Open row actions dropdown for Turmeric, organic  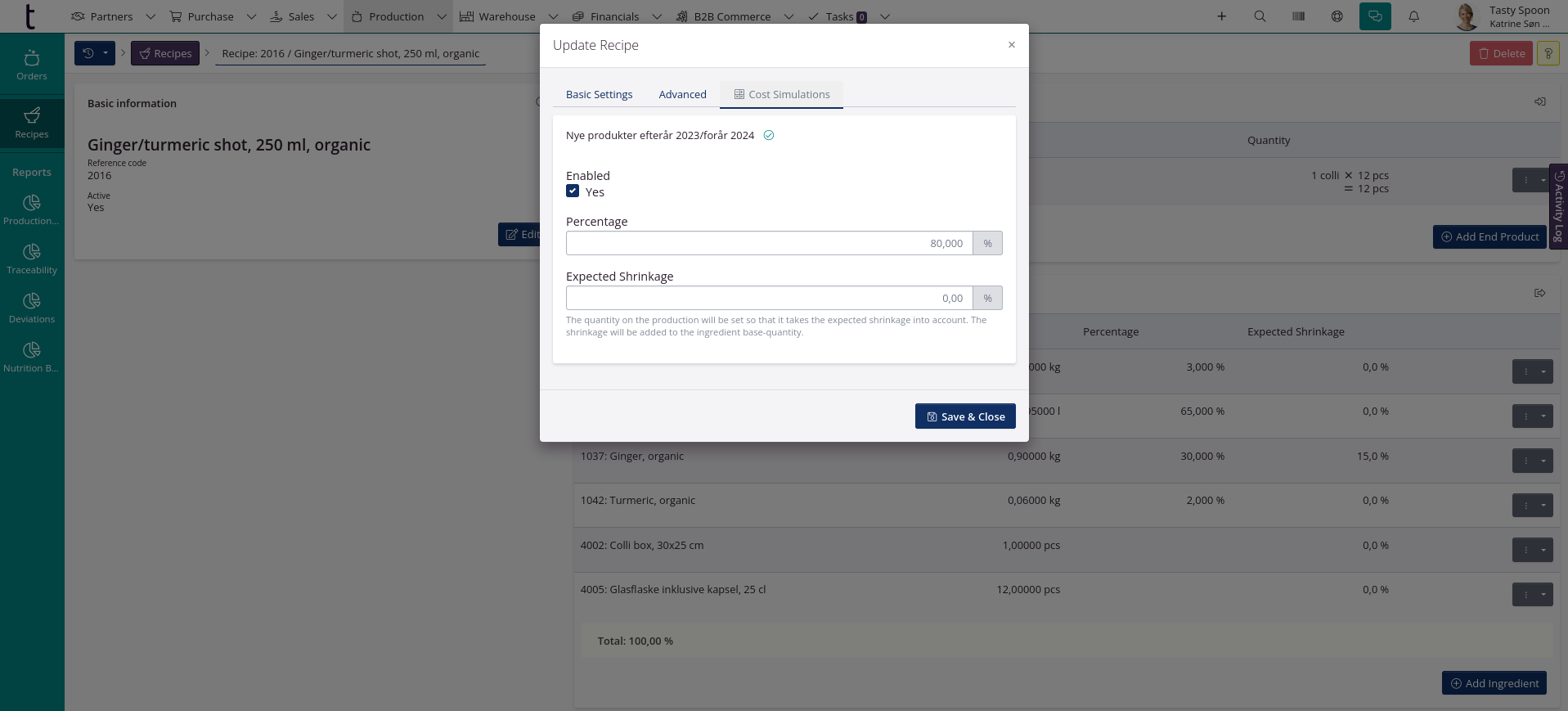click(x=1543, y=505)
